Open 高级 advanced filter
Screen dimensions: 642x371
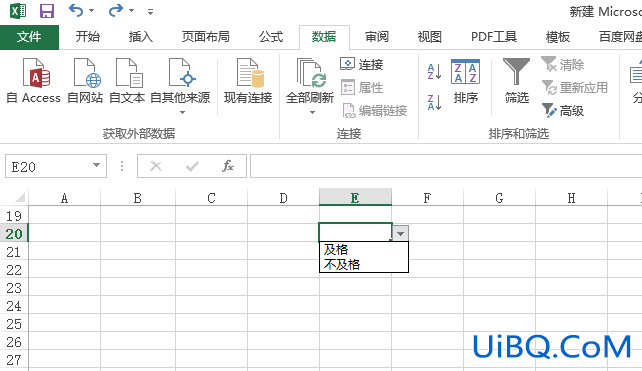click(x=563, y=111)
